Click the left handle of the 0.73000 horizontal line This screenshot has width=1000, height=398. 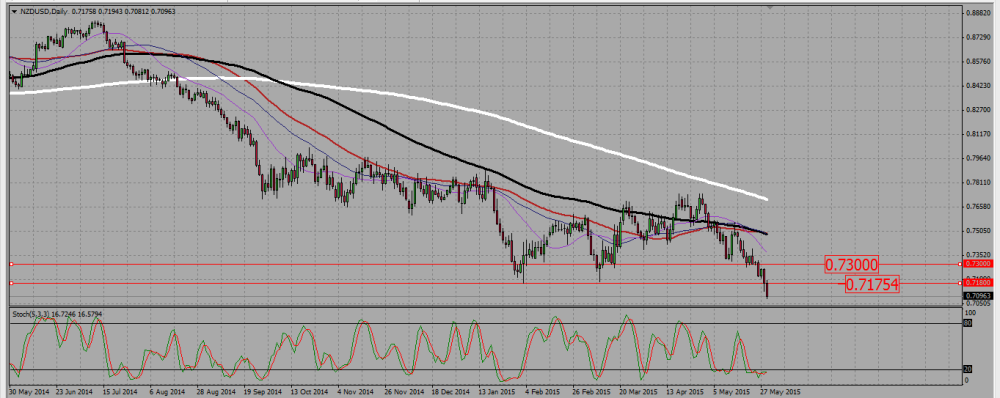11,263
